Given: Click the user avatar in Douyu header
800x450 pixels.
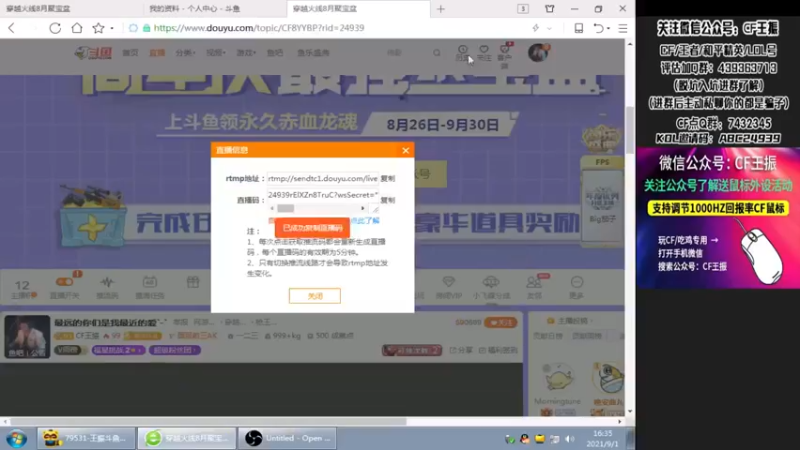Looking at the screenshot, I should [x=538, y=53].
